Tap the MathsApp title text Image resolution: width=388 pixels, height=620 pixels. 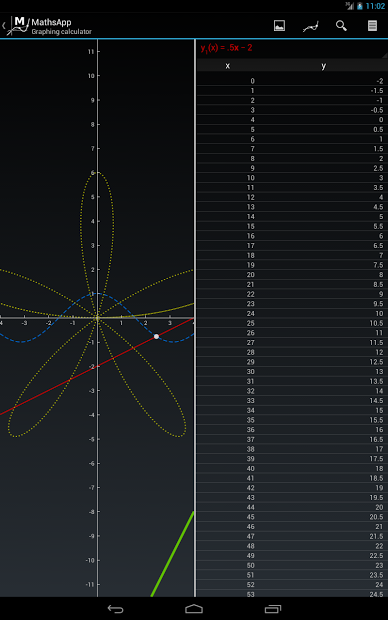[x=51, y=22]
